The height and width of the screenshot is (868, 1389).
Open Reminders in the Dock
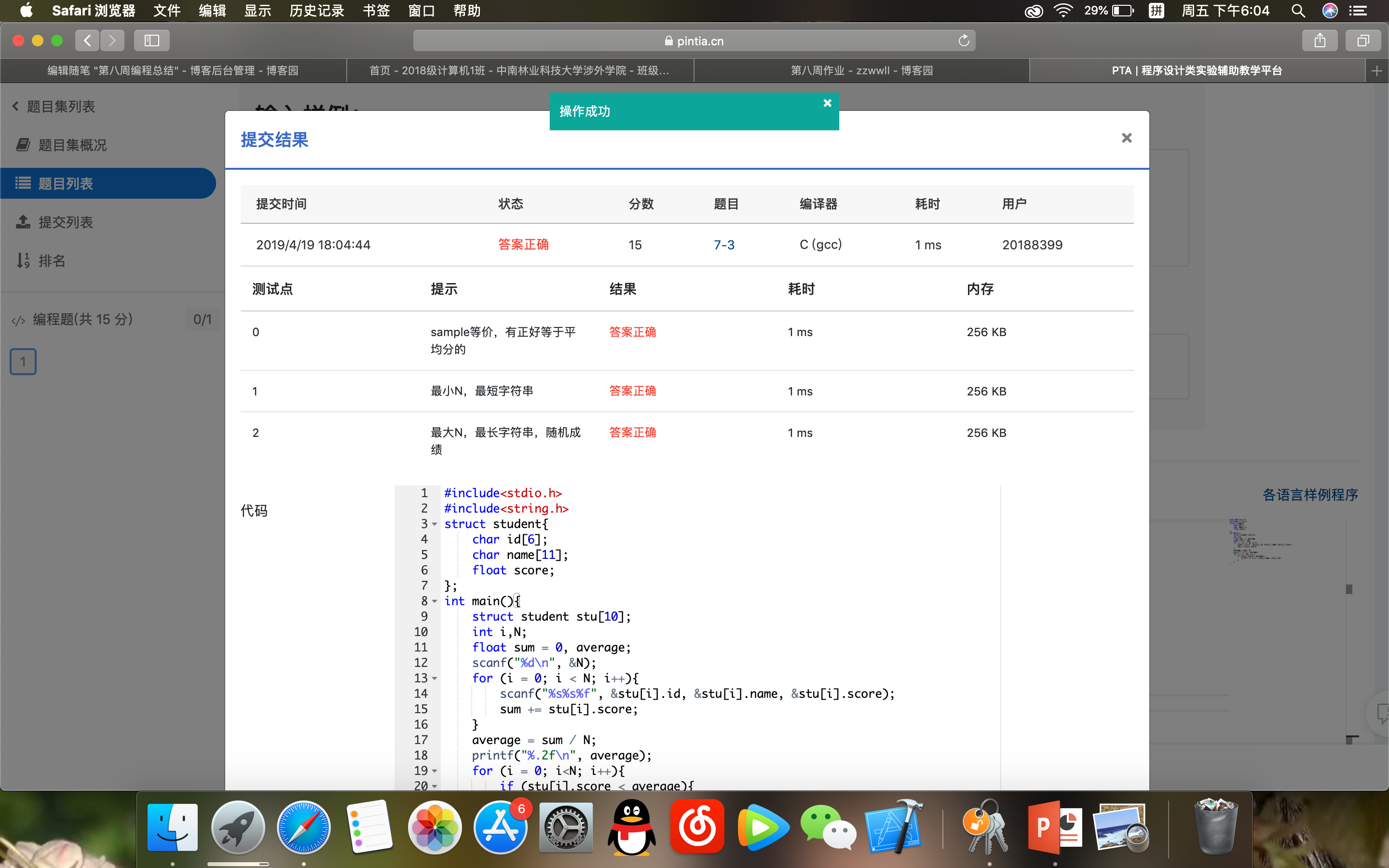(x=369, y=828)
